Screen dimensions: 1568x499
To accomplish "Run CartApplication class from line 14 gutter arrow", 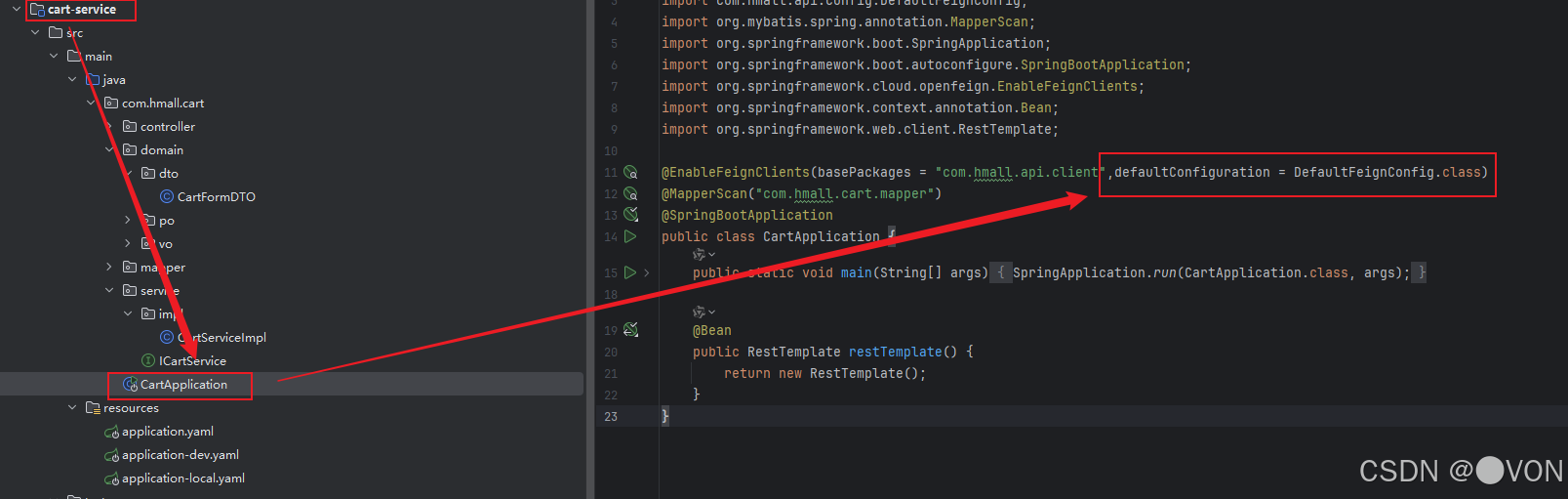I will coord(630,236).
